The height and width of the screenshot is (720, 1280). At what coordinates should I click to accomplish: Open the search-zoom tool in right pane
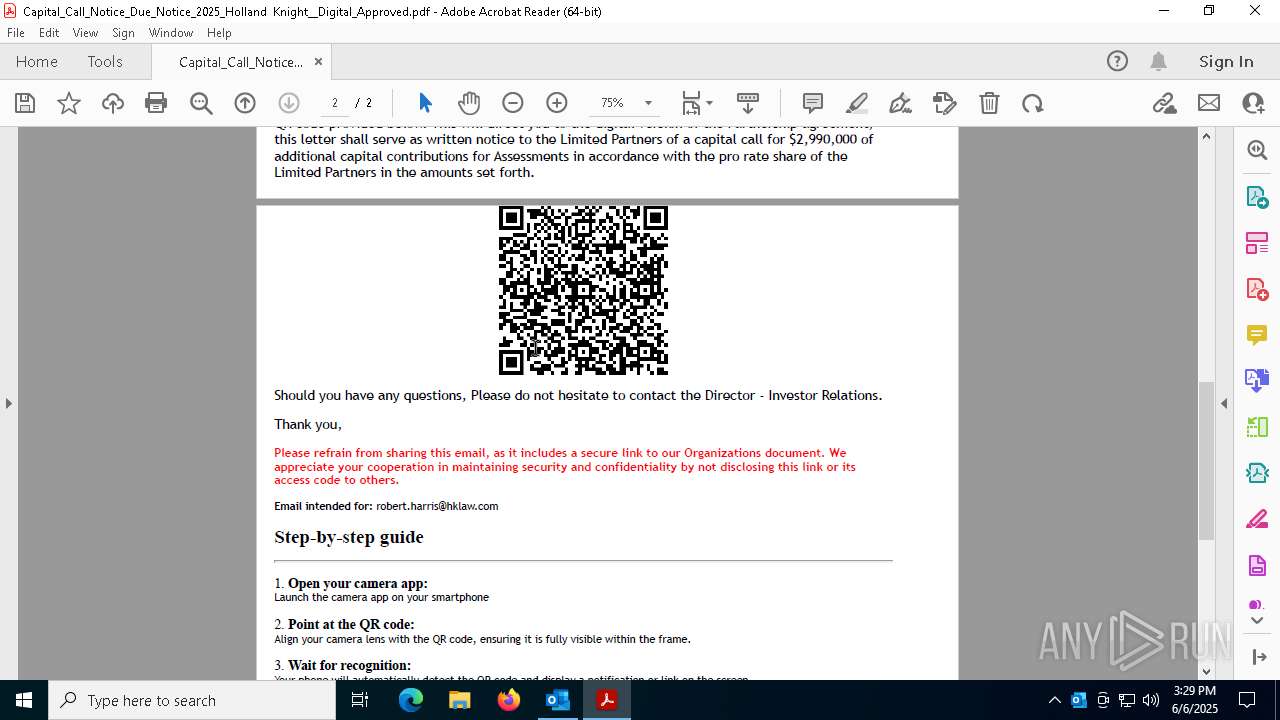tap(1257, 150)
